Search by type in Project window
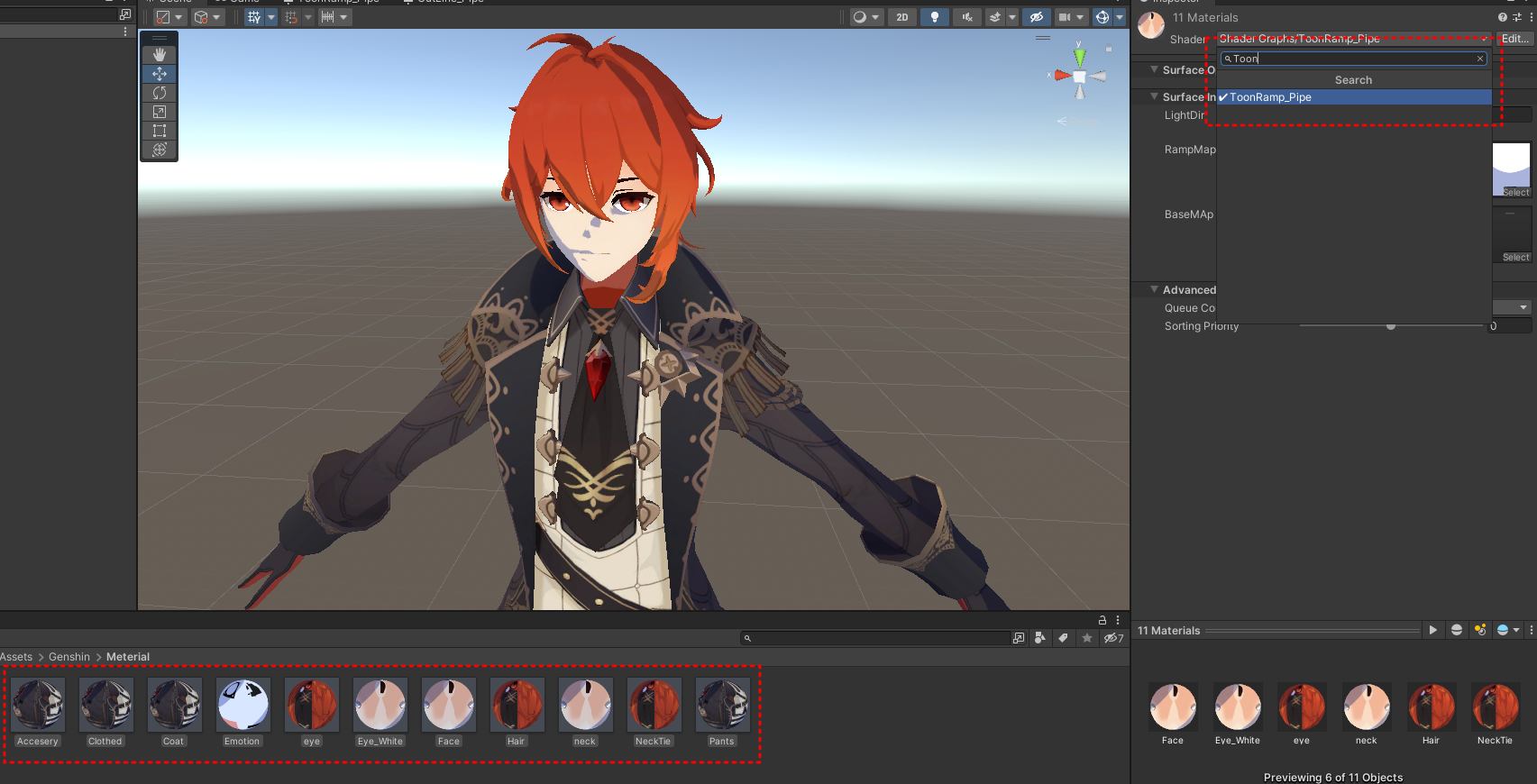The height and width of the screenshot is (784, 1537). point(1040,638)
